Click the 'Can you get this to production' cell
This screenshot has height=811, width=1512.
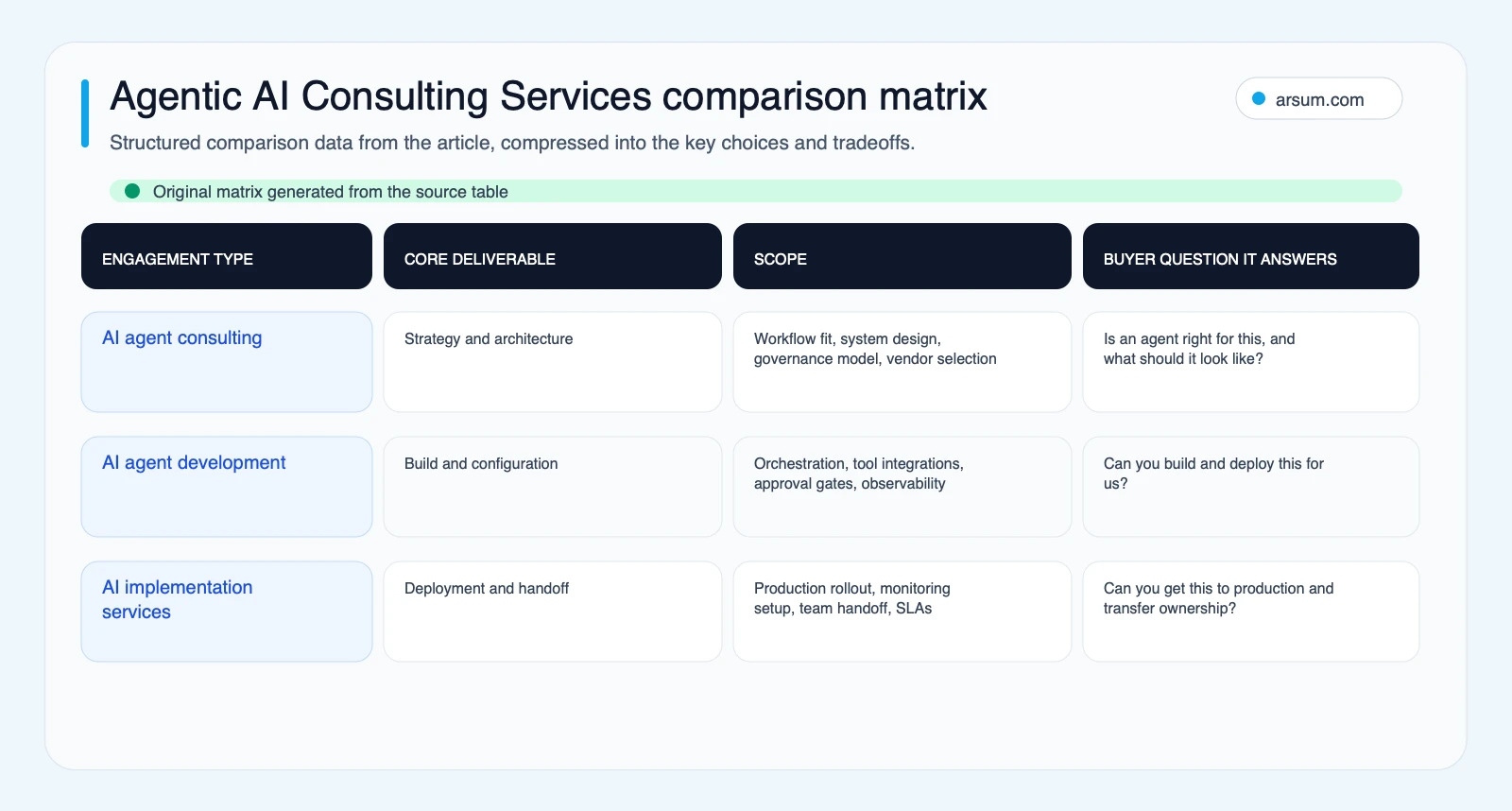pos(1251,612)
